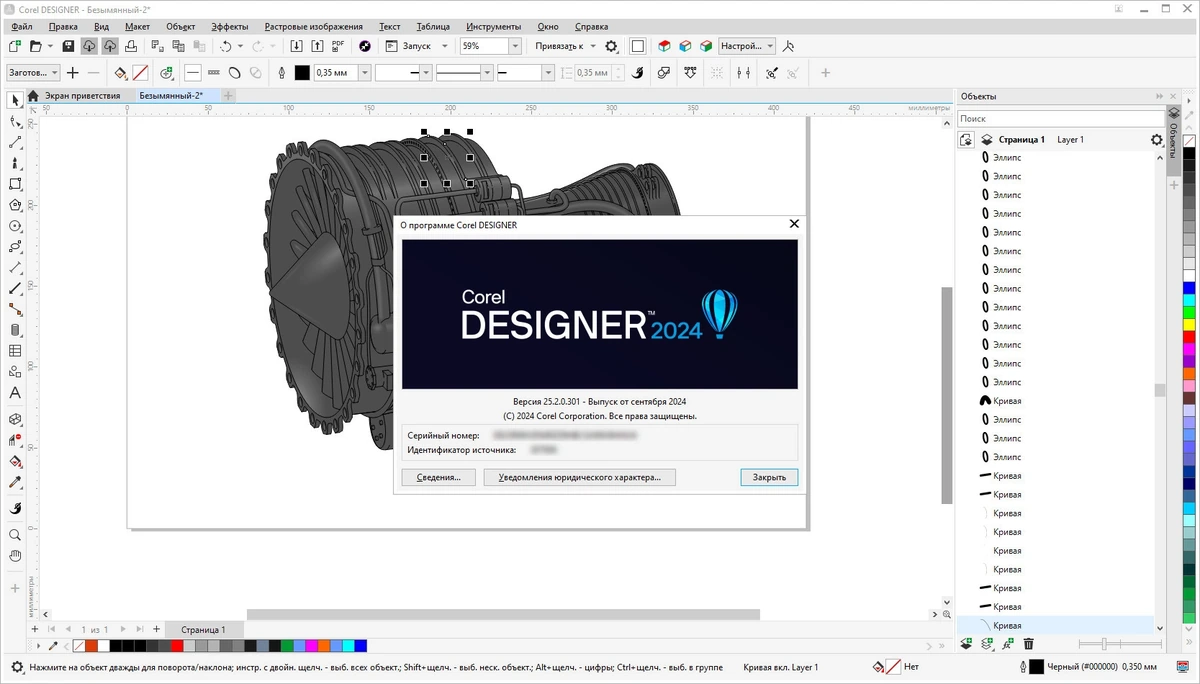Click the Objects panel settings gear

[1157, 140]
